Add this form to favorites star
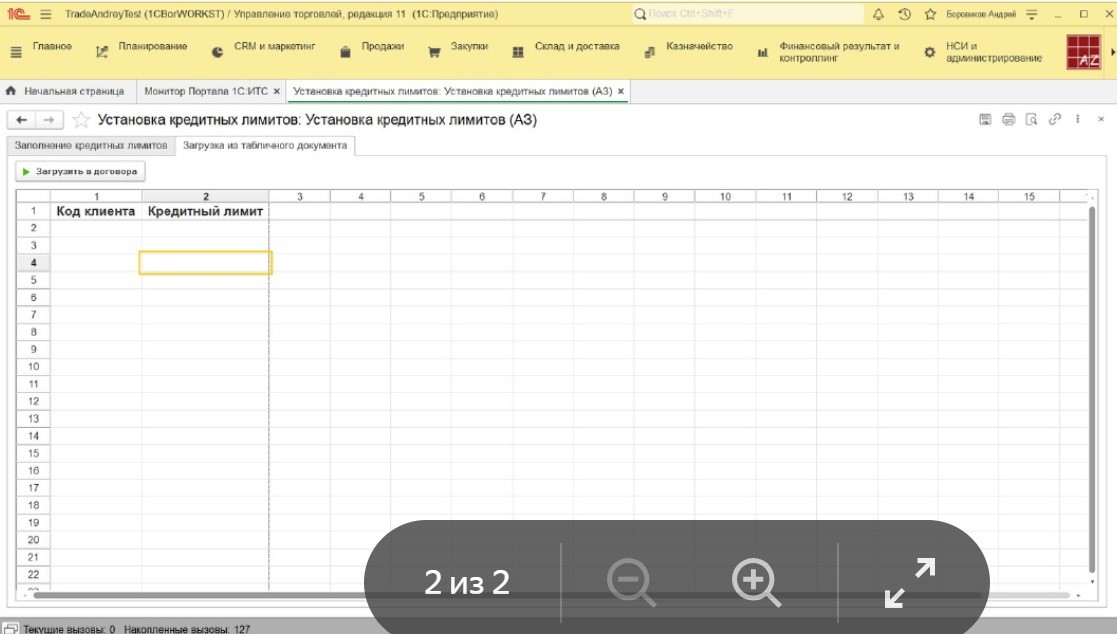 pos(81,120)
